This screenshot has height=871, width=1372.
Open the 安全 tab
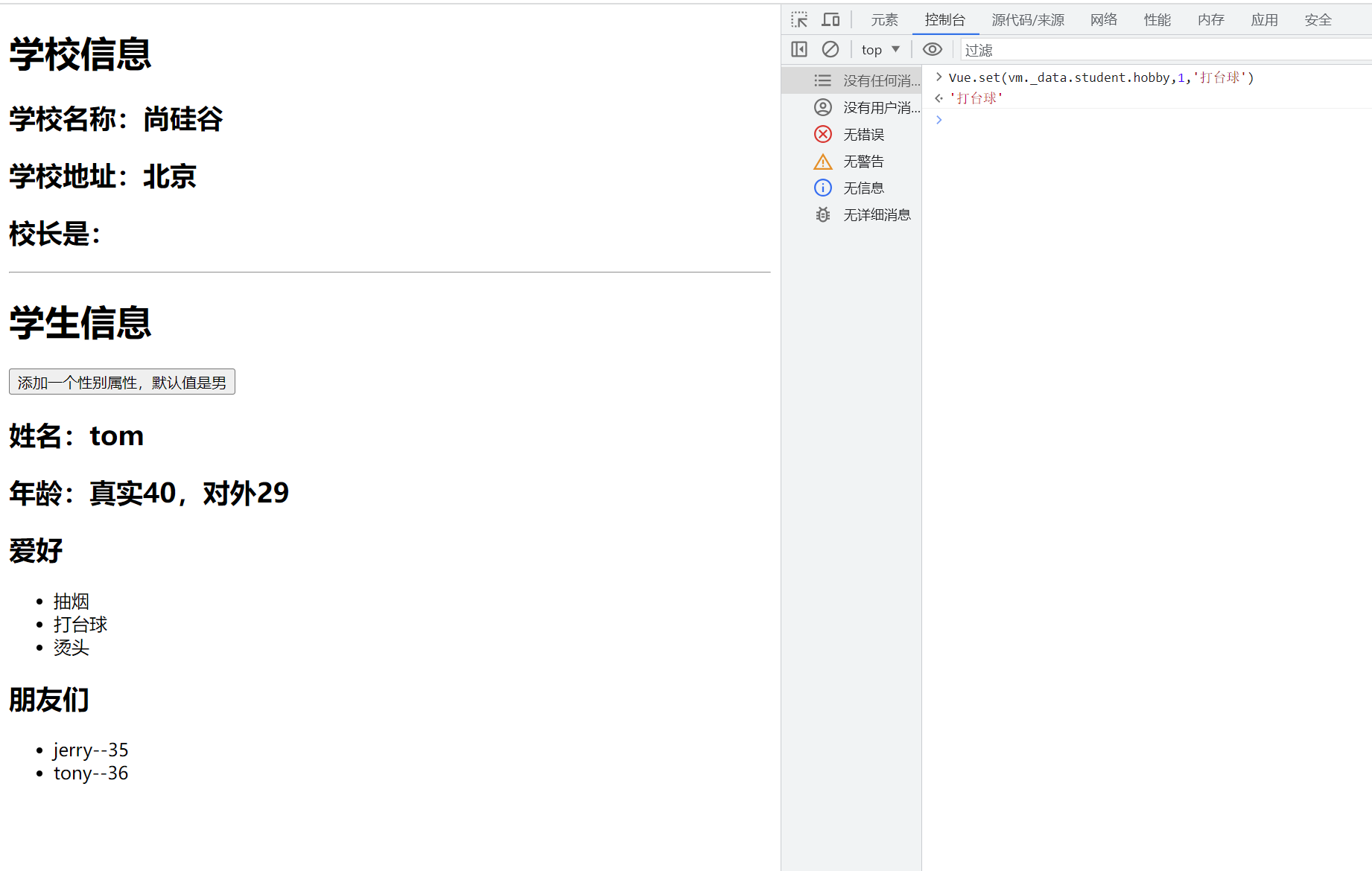(x=1318, y=20)
